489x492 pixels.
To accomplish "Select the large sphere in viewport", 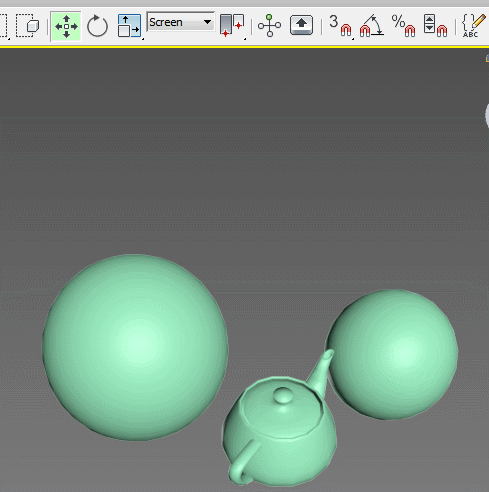I will pos(135,347).
